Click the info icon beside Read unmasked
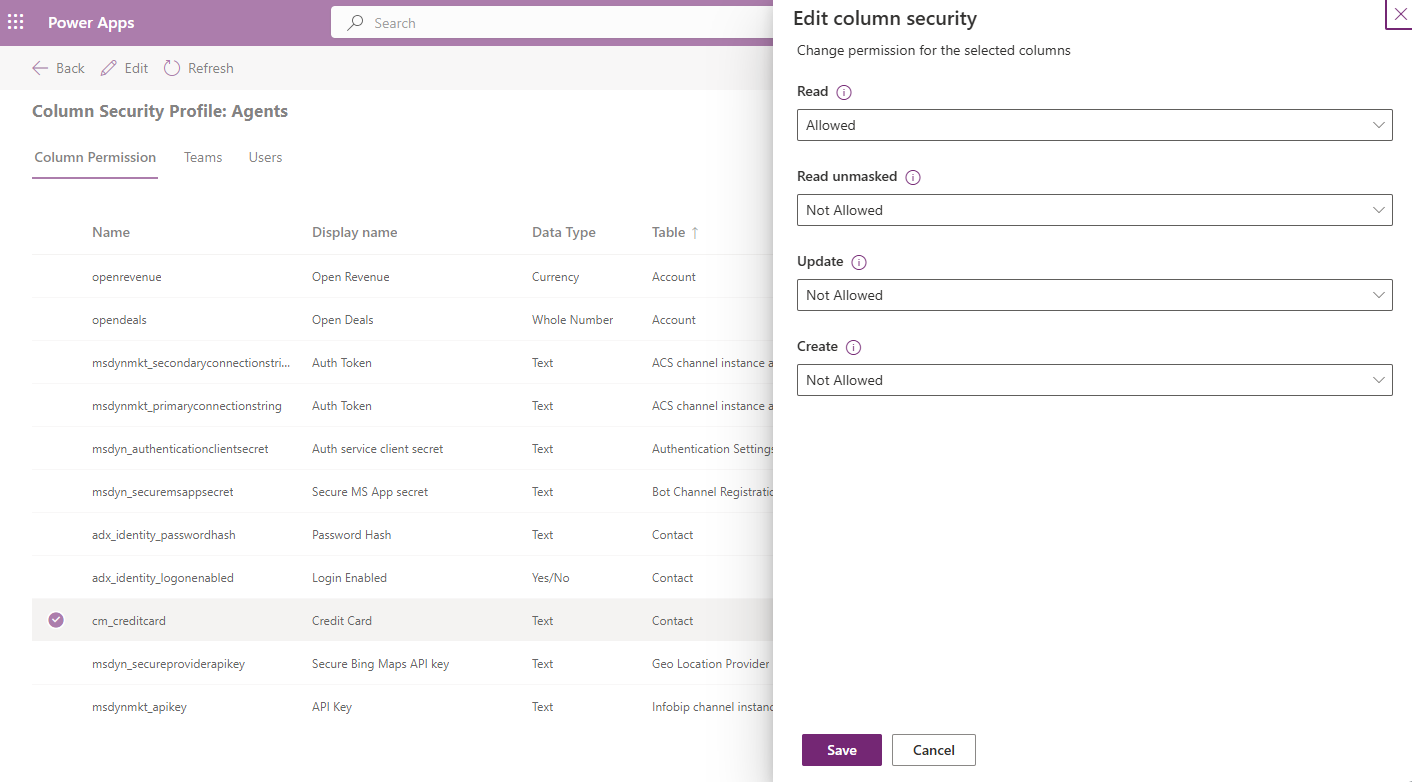1412x782 pixels. click(912, 177)
